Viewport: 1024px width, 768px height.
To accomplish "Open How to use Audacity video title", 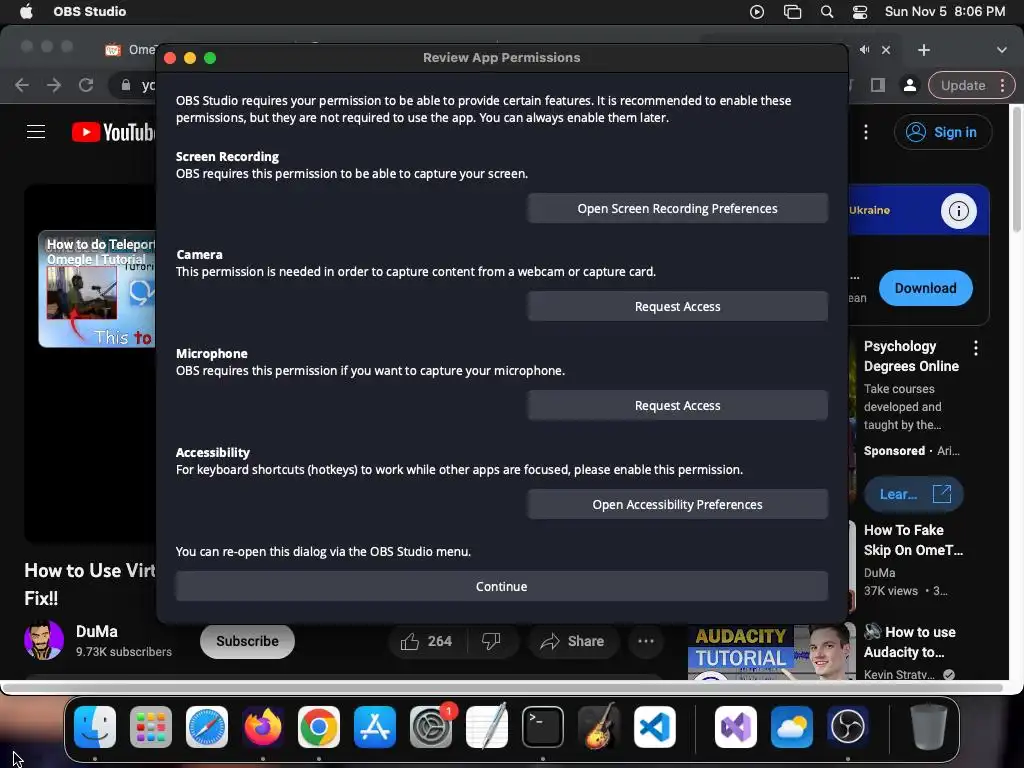I will coord(910,642).
